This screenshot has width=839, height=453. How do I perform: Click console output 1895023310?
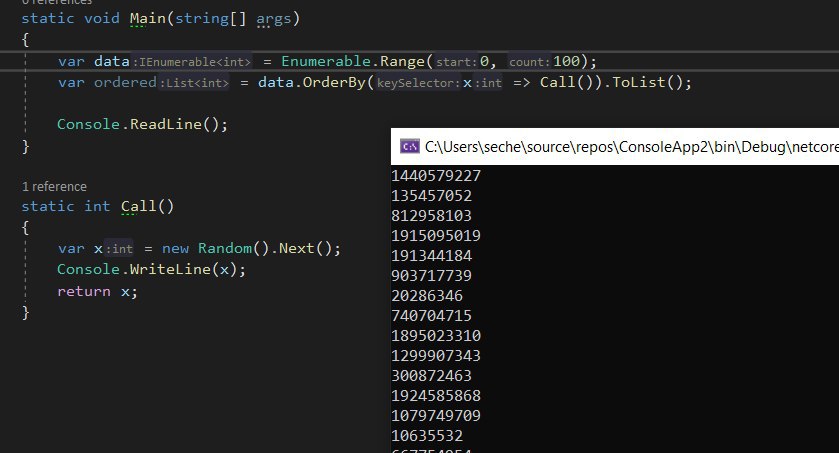pyautogui.click(x=436, y=336)
